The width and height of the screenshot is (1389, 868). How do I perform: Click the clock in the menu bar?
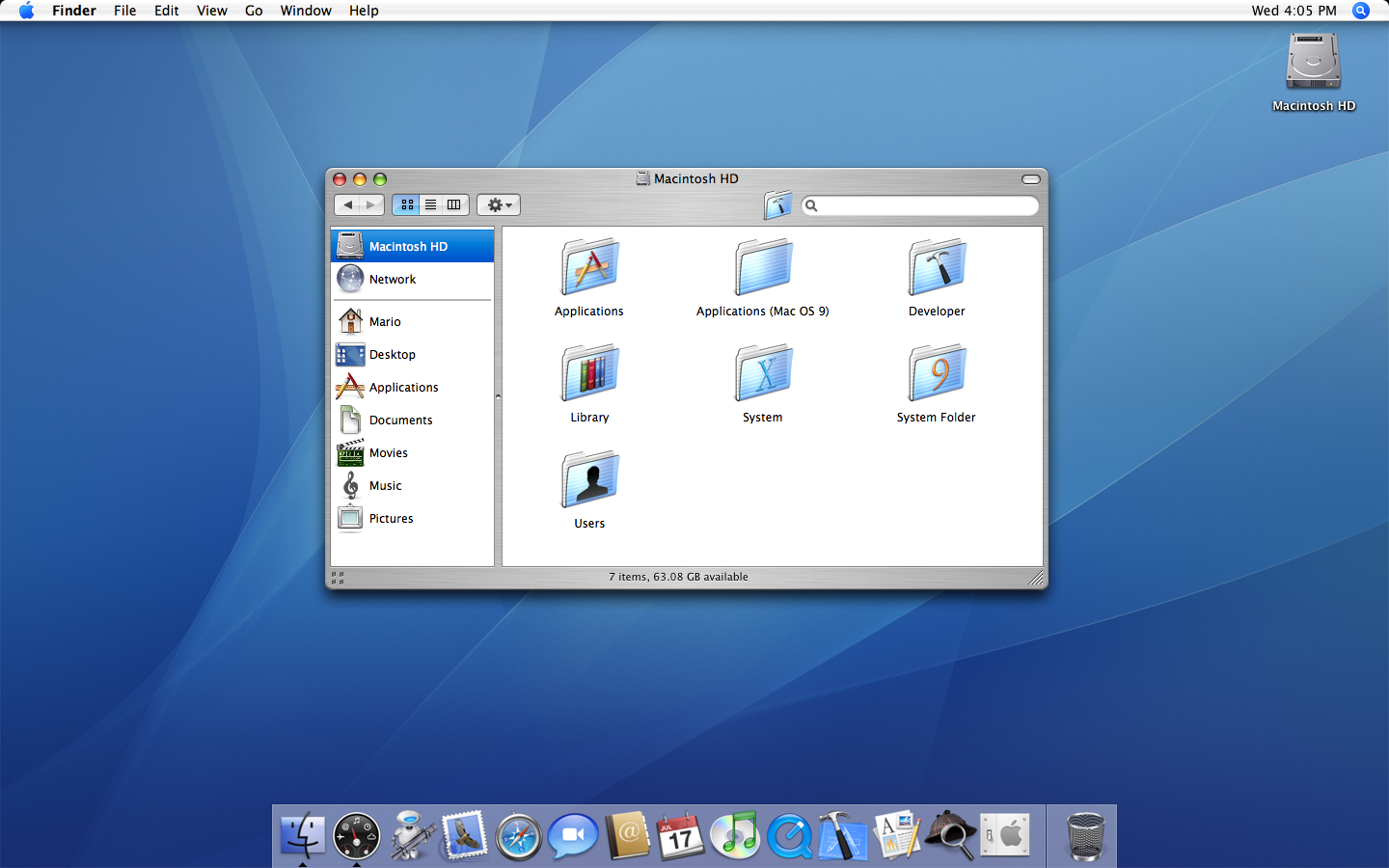click(x=1294, y=11)
